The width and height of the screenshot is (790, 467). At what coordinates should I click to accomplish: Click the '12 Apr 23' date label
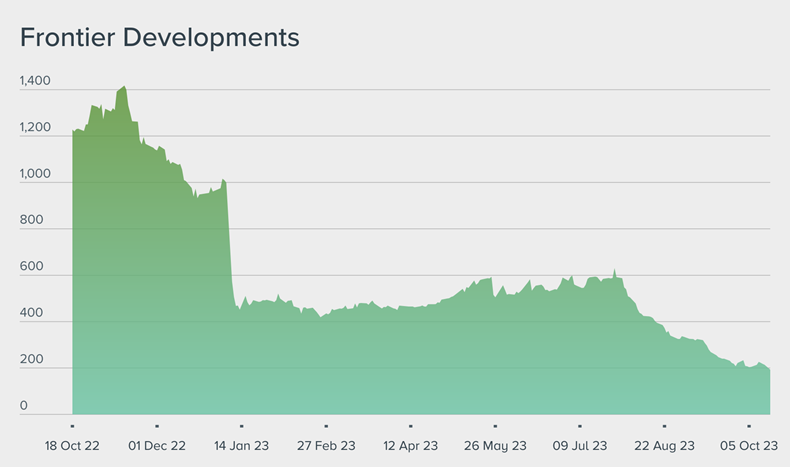pyautogui.click(x=411, y=446)
